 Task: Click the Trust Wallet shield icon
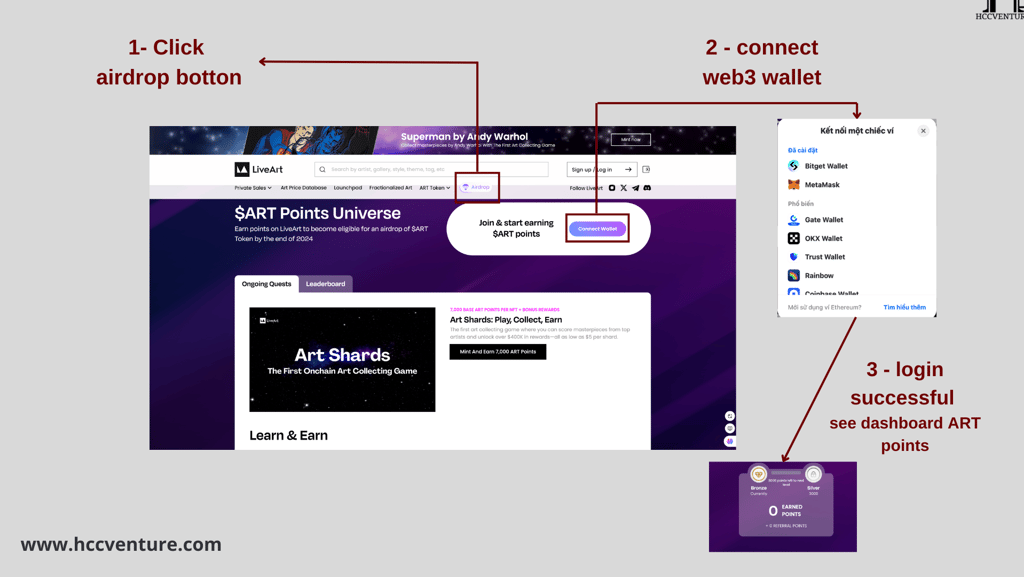[x=793, y=257]
